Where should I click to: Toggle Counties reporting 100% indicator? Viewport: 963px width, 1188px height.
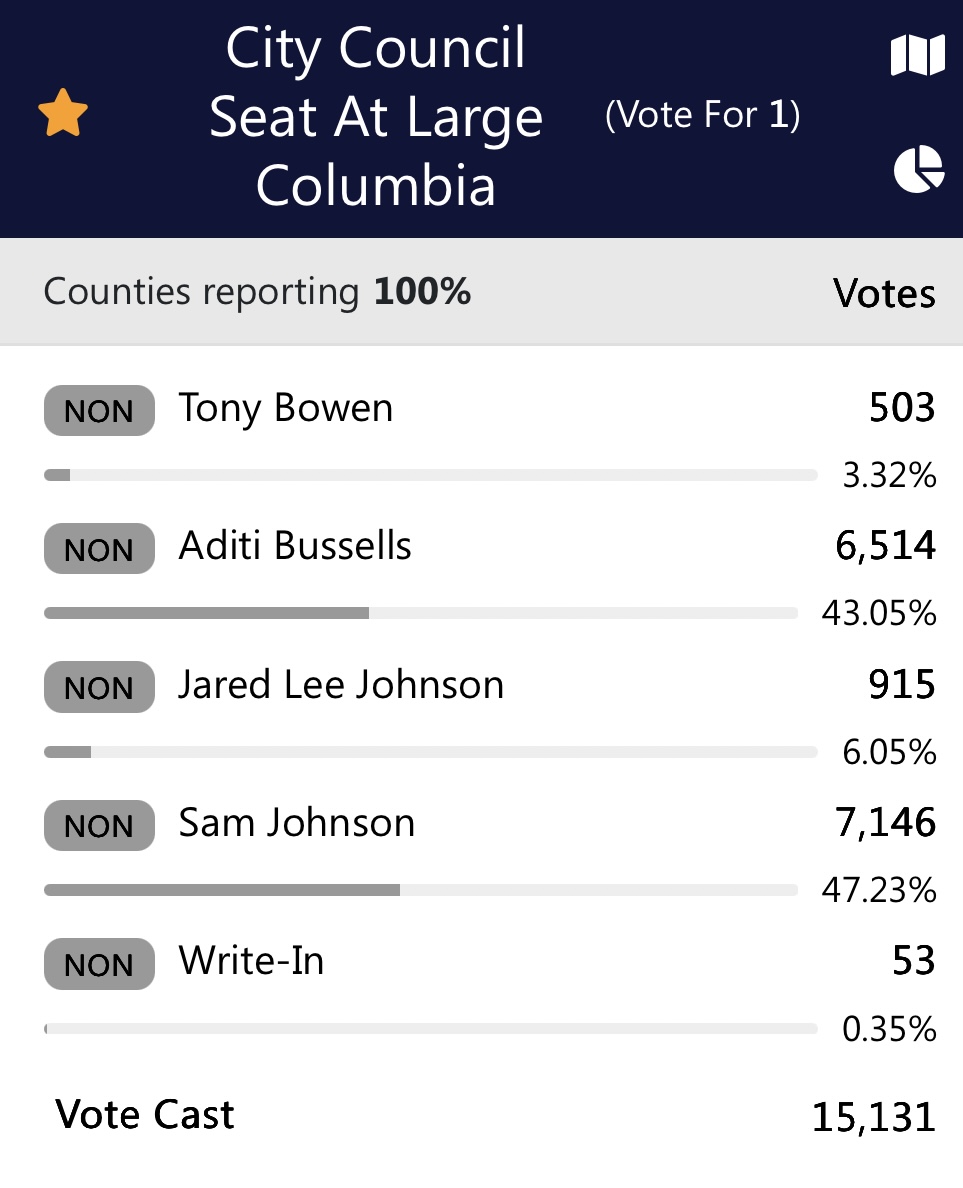[x=256, y=291]
